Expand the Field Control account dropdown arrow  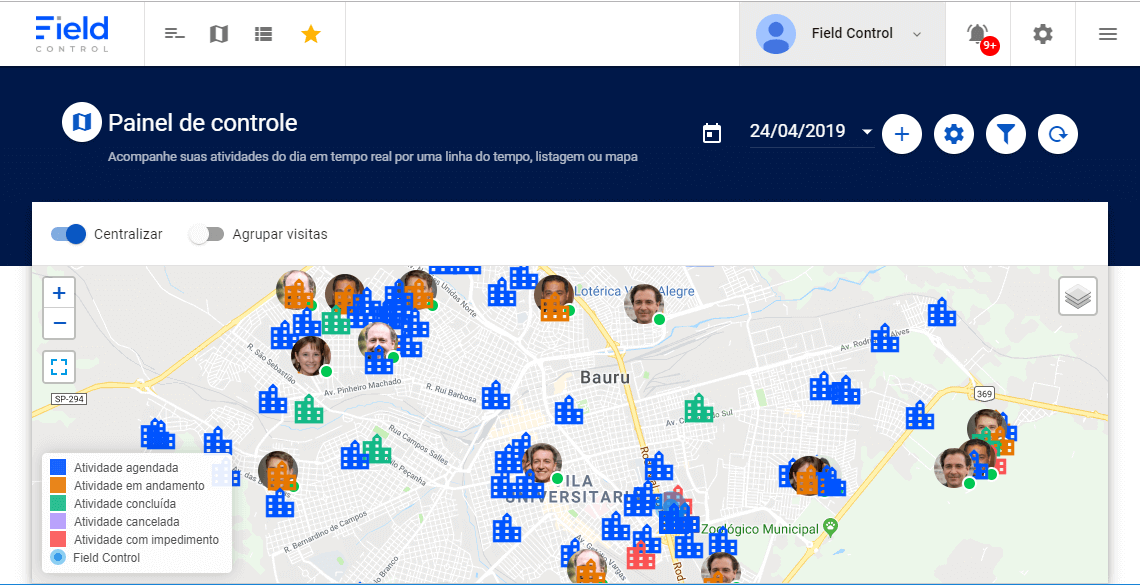pyautogui.click(x=918, y=34)
